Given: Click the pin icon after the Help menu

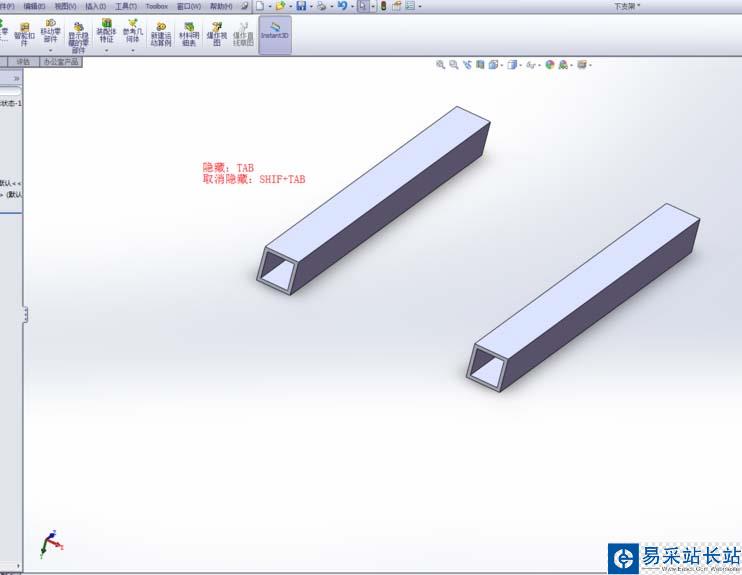Looking at the screenshot, I should pos(244,7).
